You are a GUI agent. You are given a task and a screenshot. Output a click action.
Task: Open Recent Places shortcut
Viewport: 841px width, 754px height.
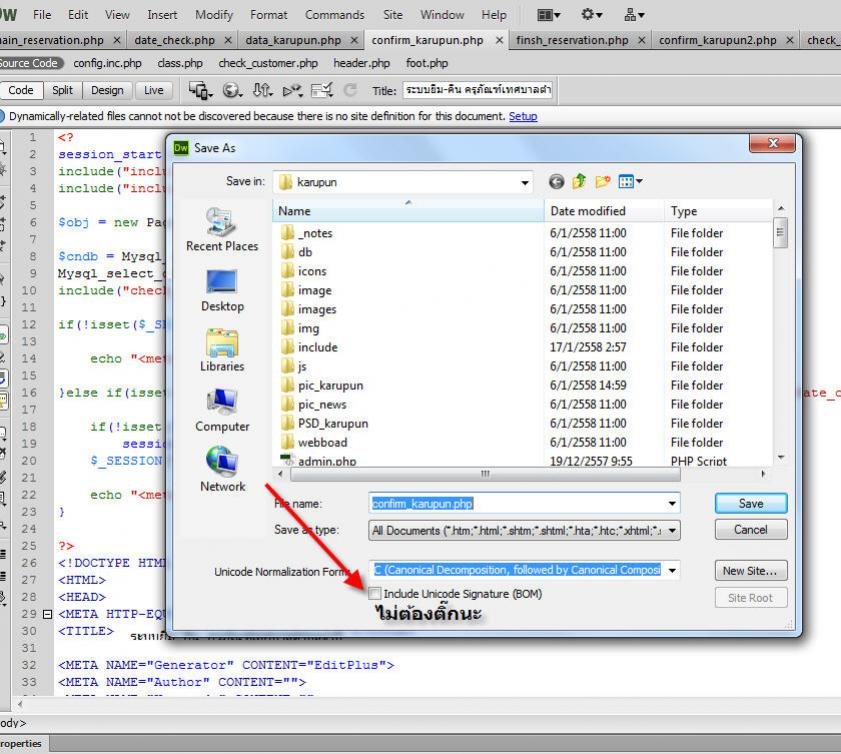tap(222, 230)
